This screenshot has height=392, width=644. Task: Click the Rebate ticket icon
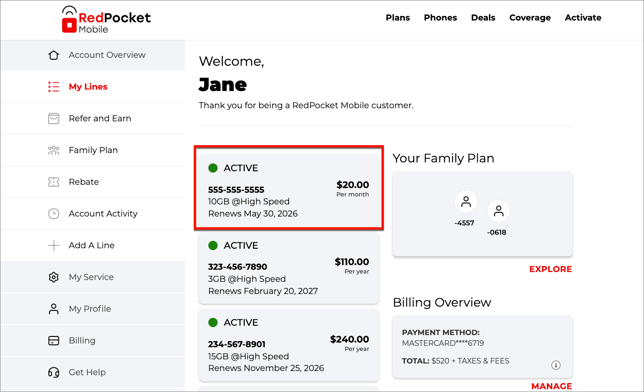click(53, 182)
